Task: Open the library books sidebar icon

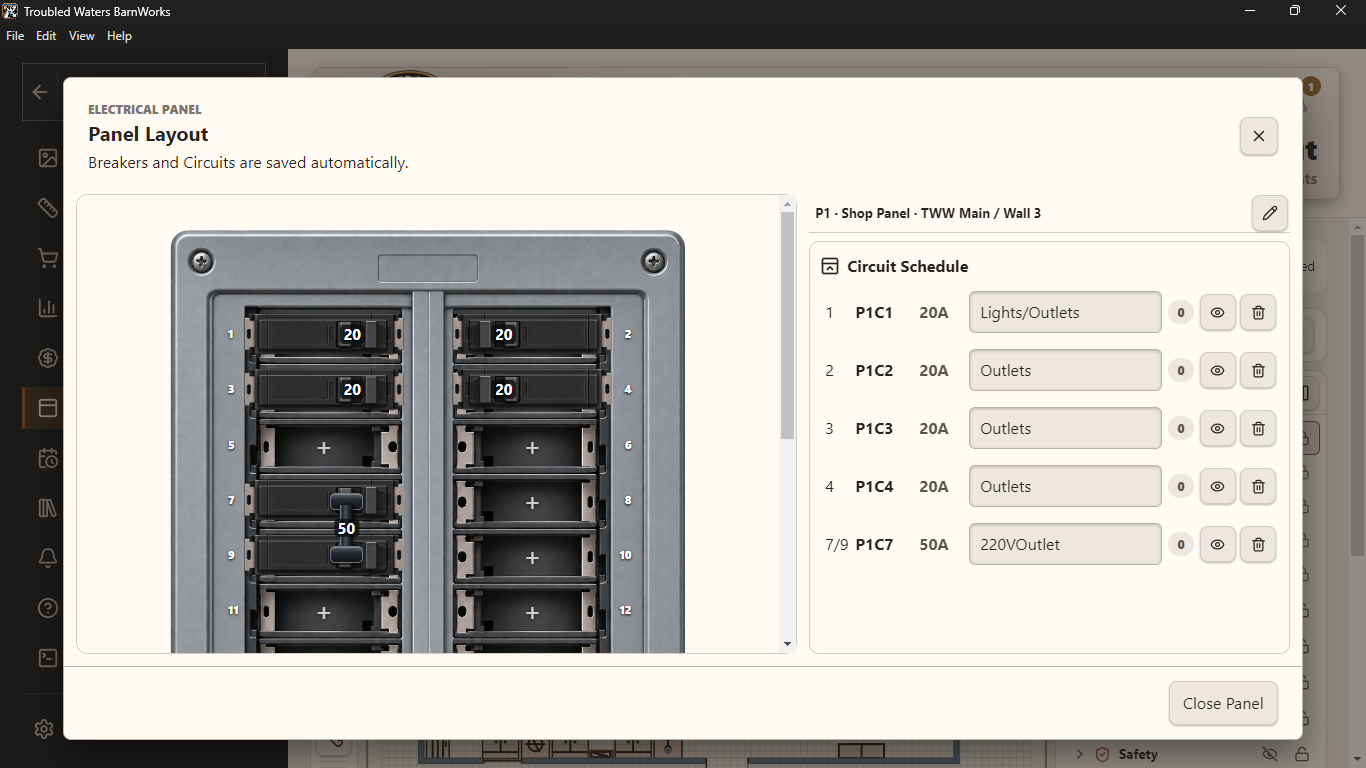Action: point(47,508)
